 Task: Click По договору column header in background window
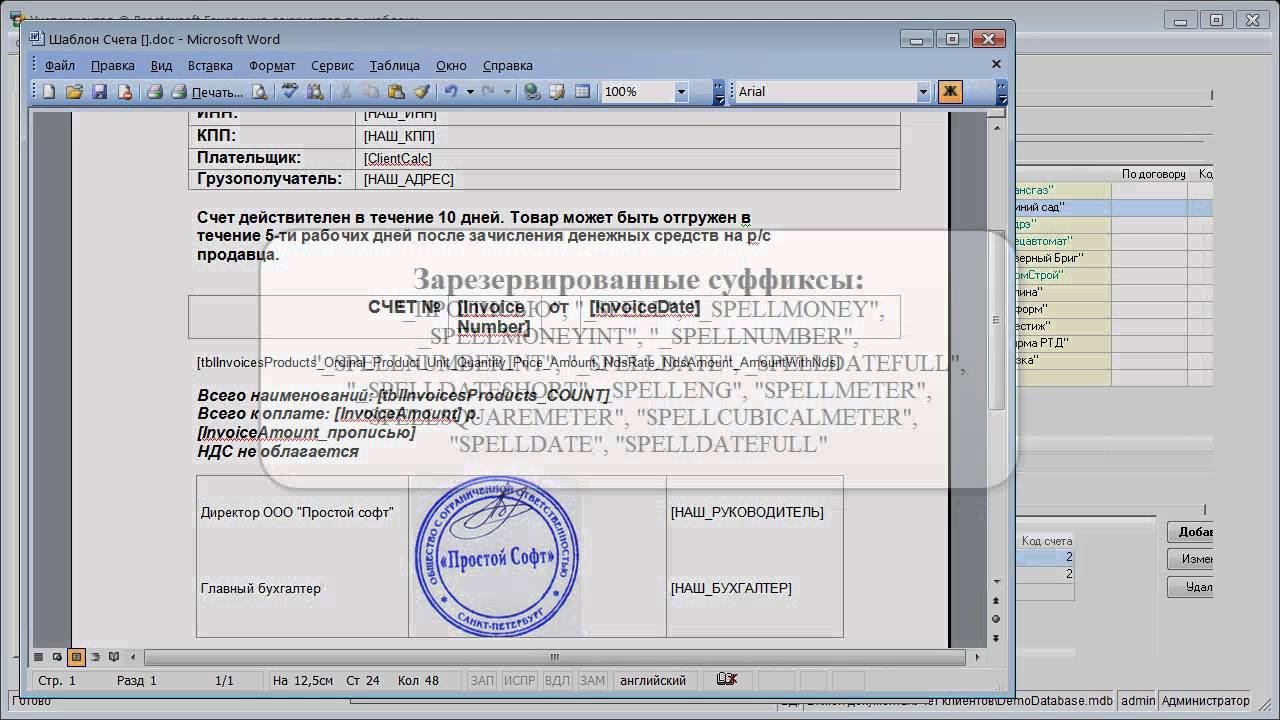point(1153,174)
